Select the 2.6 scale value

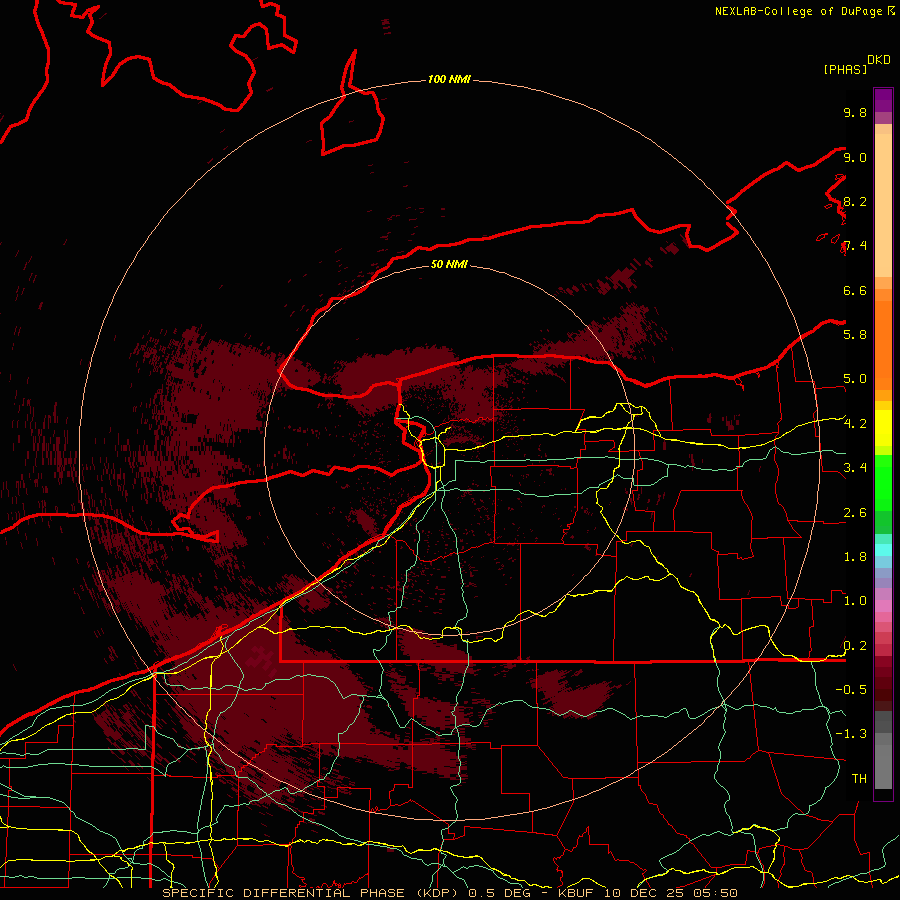[x=855, y=513]
